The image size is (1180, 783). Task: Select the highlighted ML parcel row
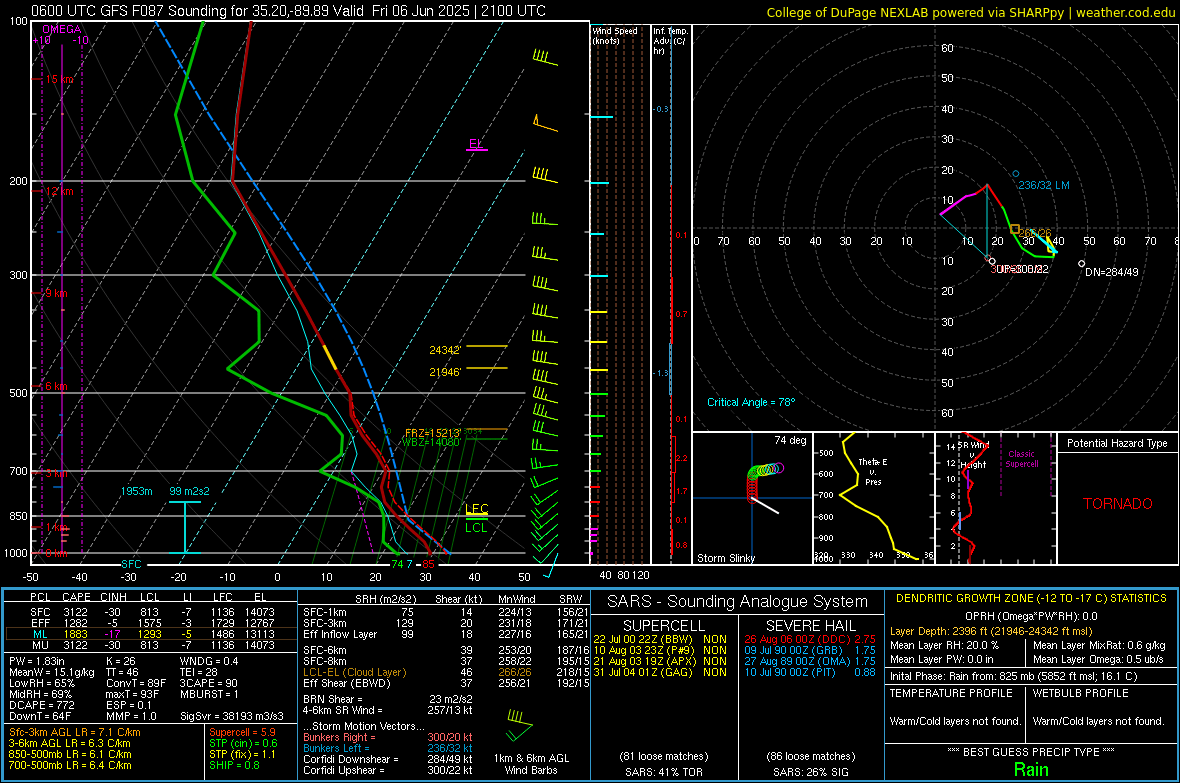click(152, 634)
